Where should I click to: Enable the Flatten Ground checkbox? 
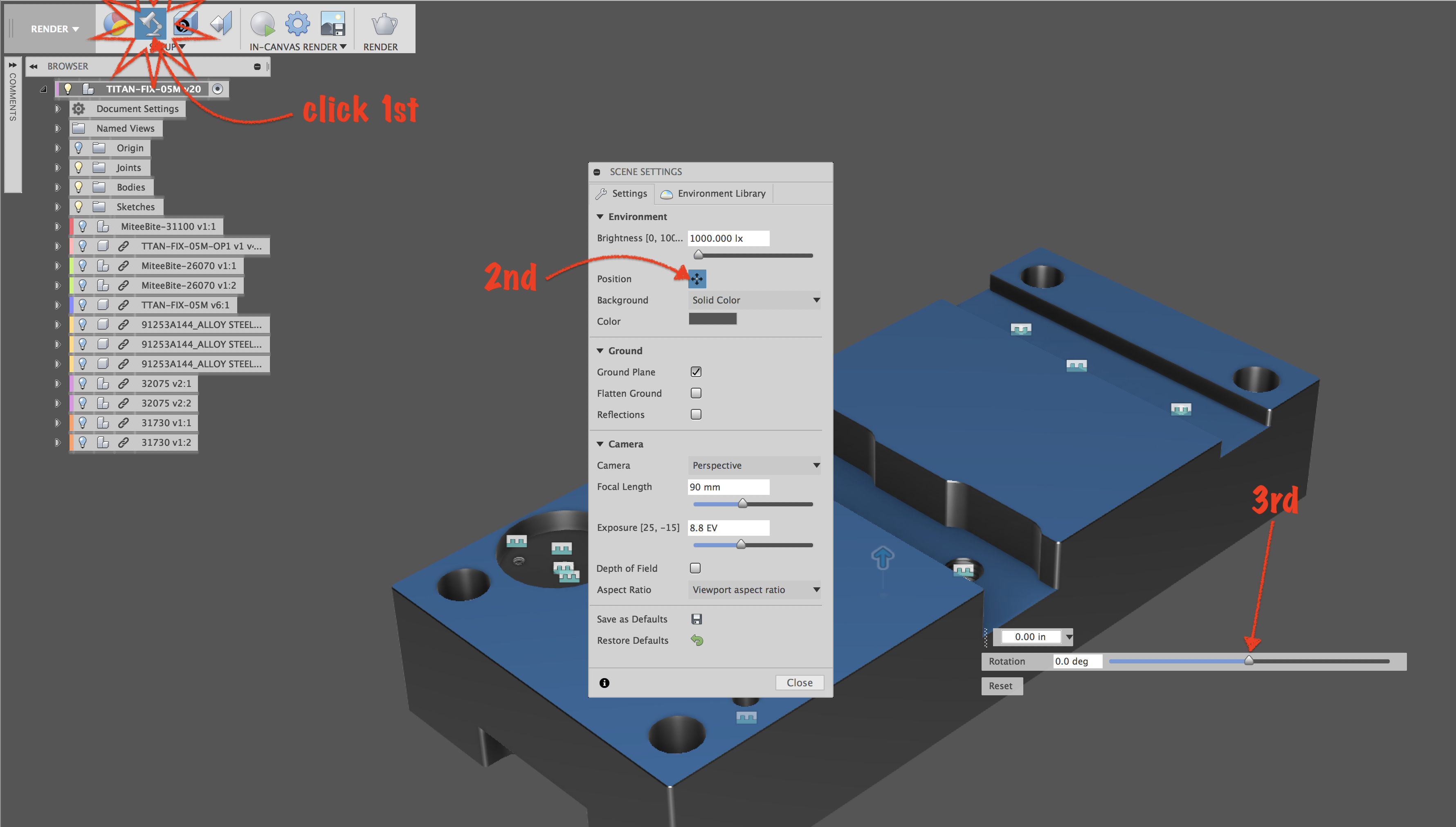696,393
